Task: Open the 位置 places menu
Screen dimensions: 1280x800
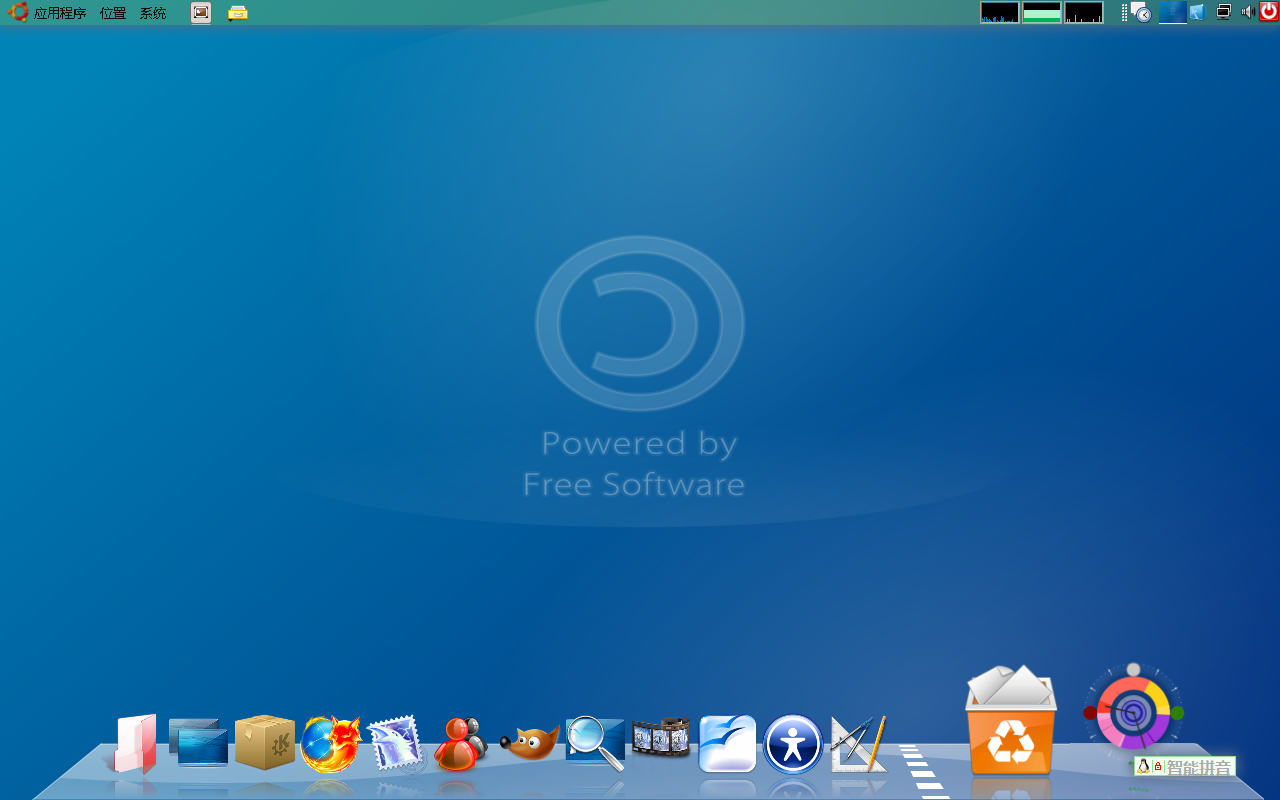Action: pos(113,13)
